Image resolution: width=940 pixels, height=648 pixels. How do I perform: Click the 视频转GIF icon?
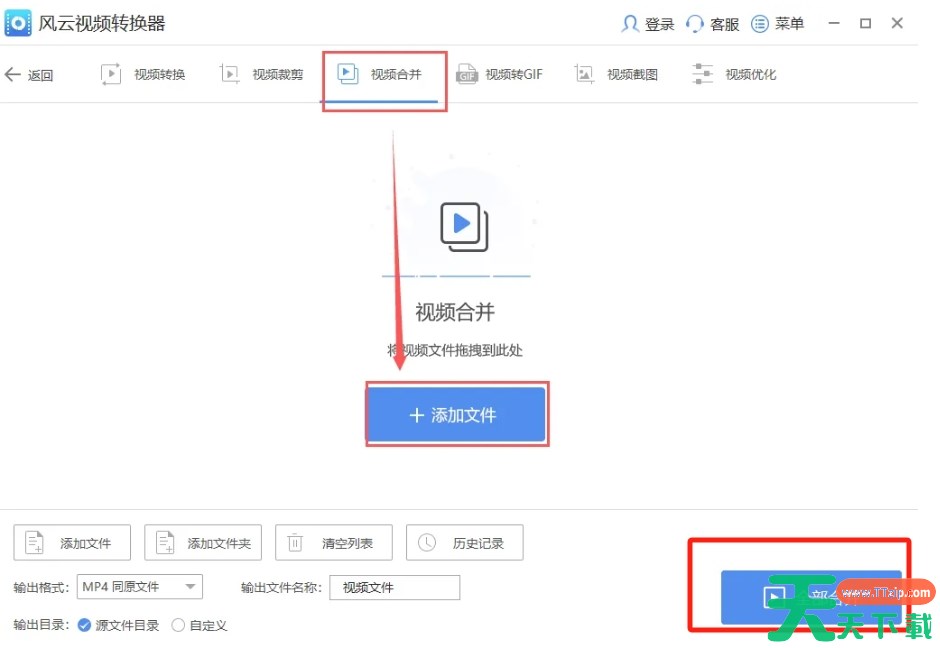coord(466,74)
